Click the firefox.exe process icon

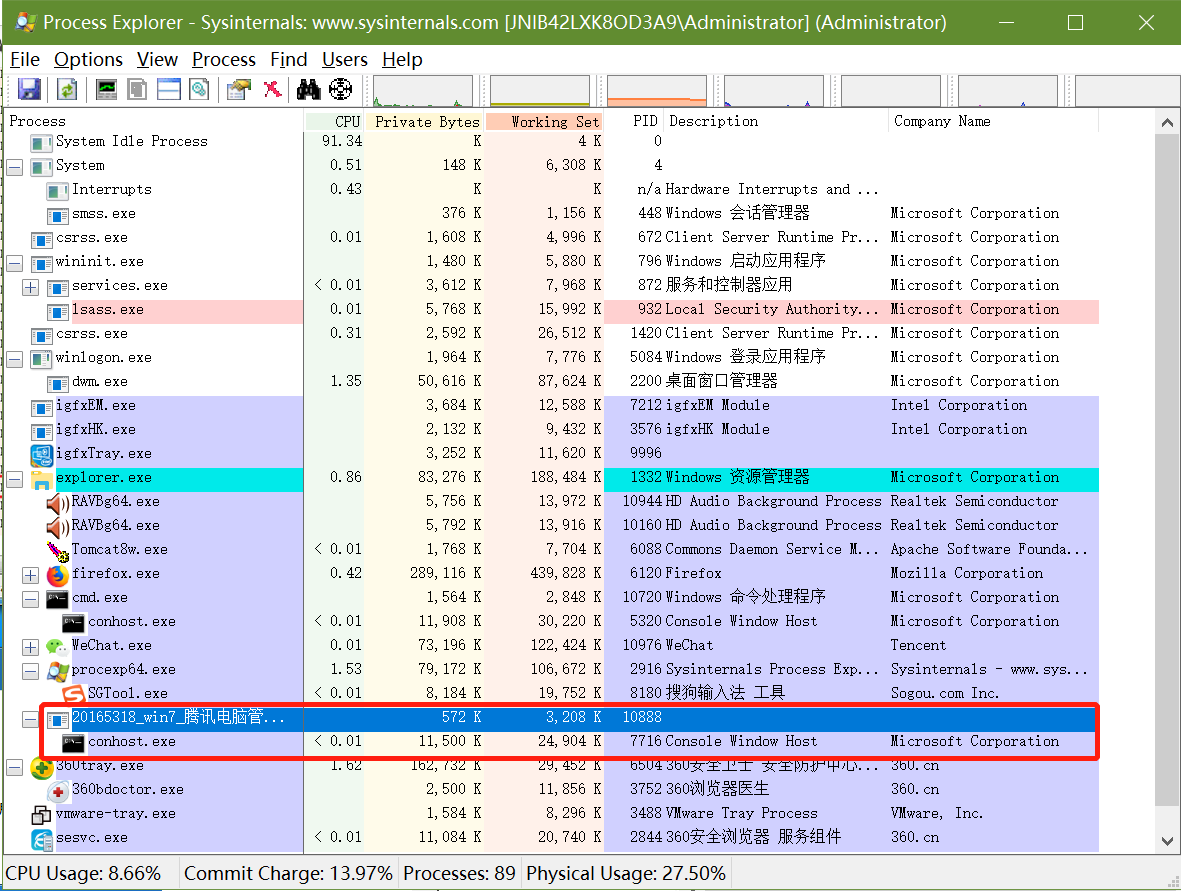(57, 575)
